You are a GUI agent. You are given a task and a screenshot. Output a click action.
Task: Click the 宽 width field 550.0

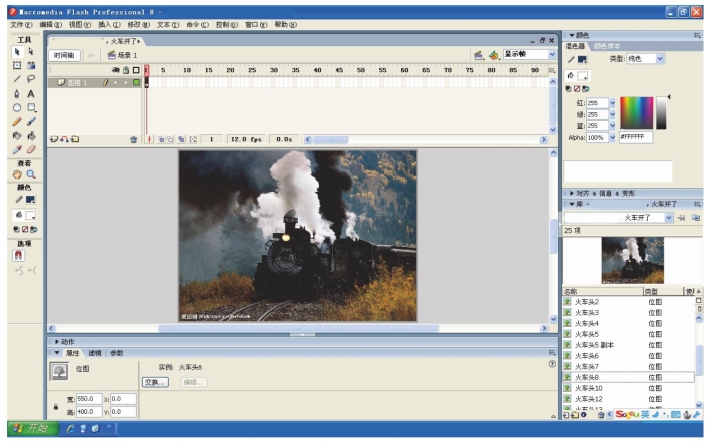click(x=89, y=399)
